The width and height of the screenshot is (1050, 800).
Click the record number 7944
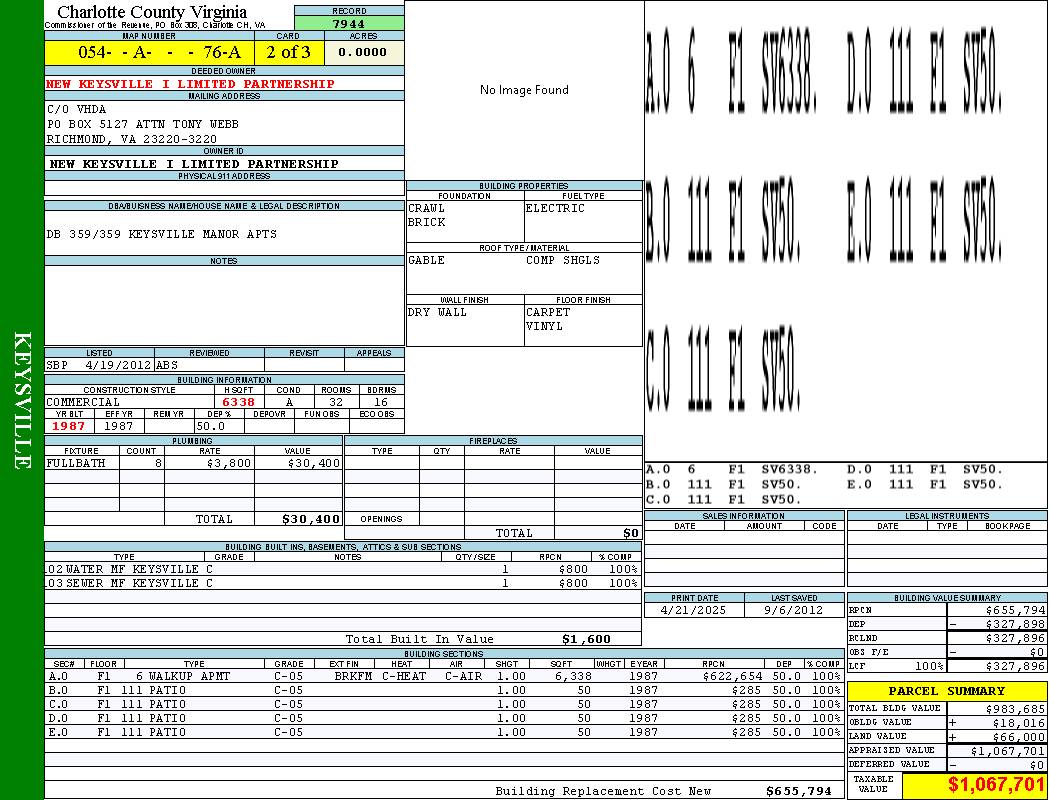tap(349, 23)
